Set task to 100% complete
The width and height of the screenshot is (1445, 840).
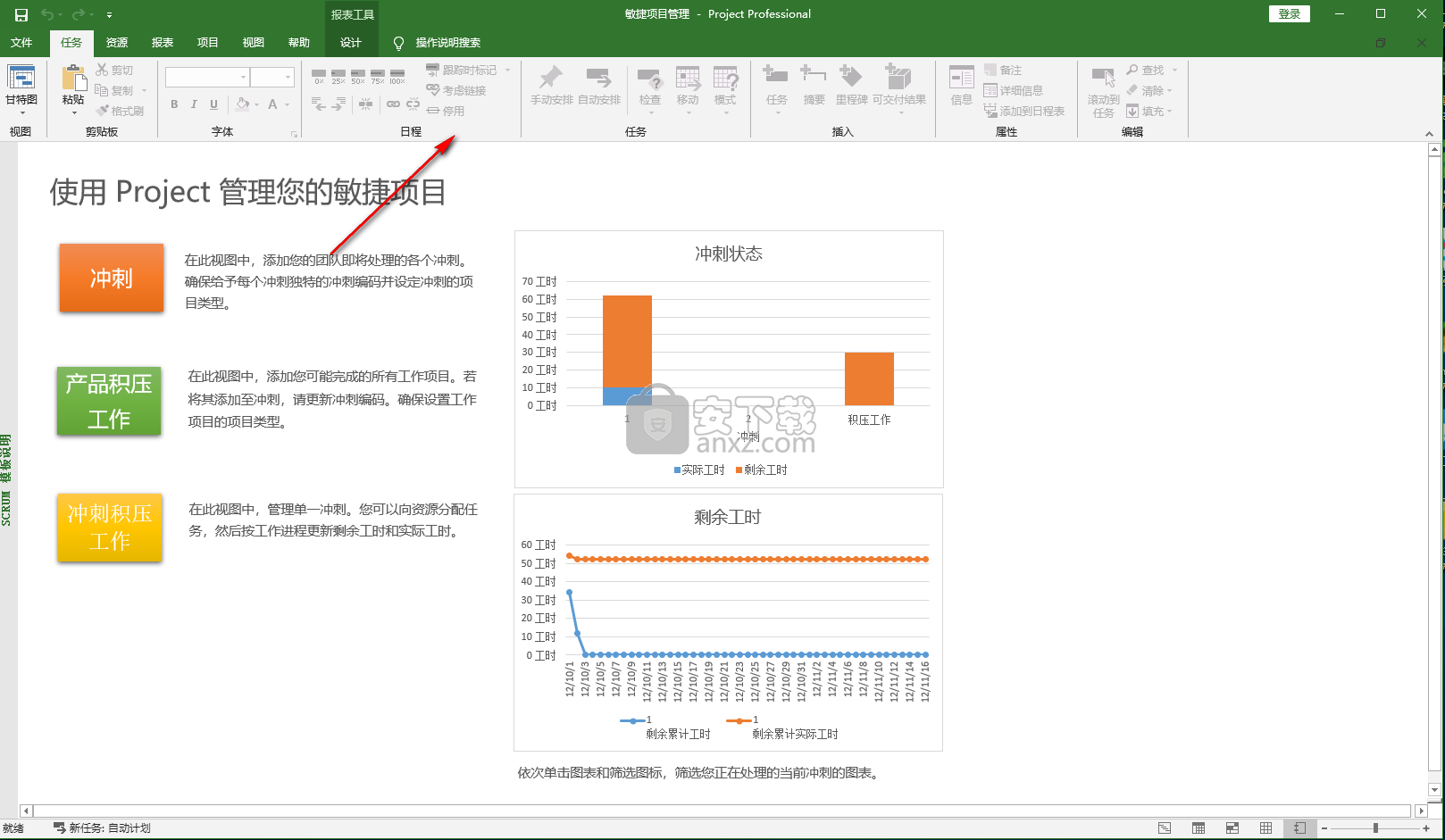397,77
